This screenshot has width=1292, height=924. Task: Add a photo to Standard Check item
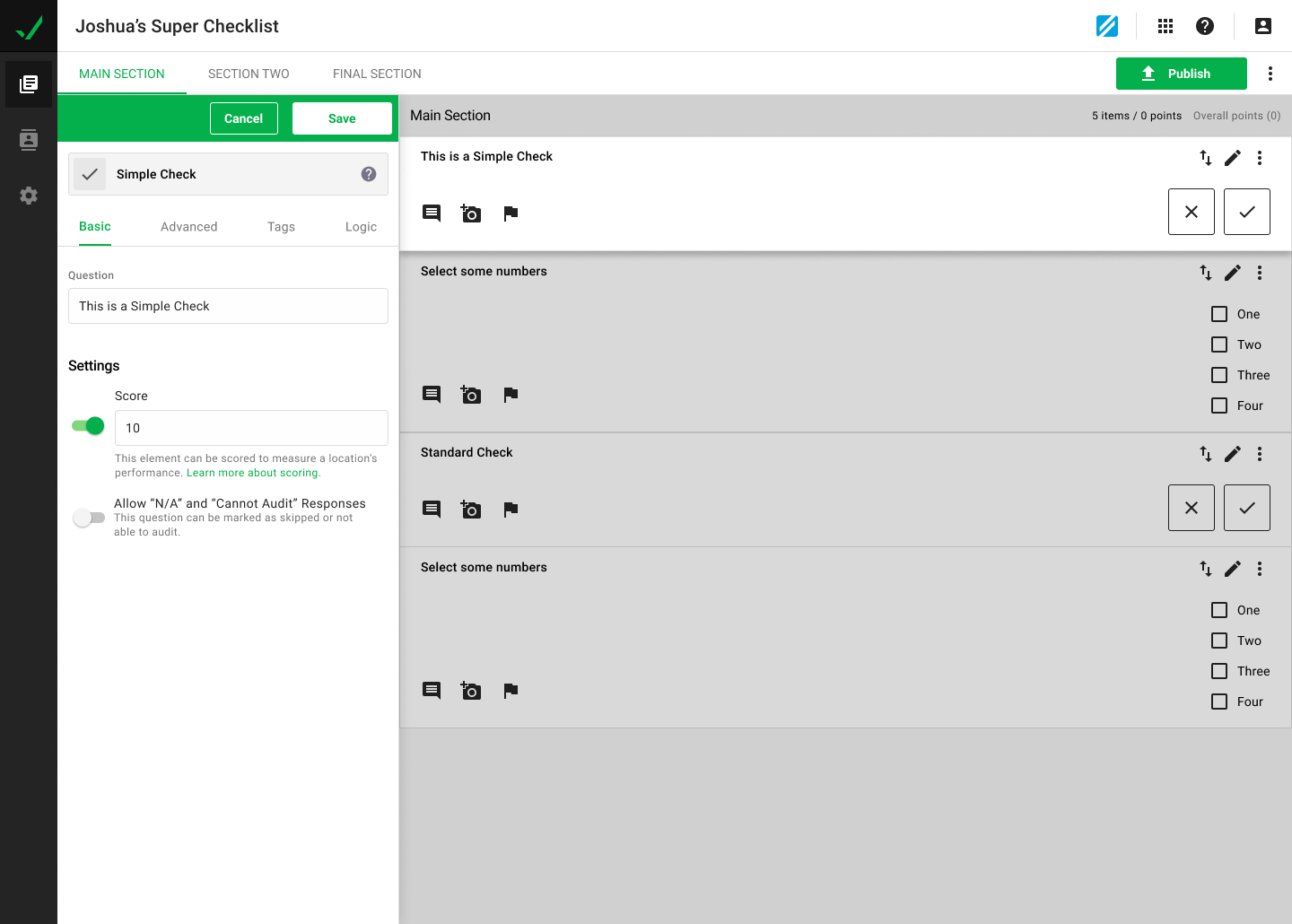pos(471,510)
